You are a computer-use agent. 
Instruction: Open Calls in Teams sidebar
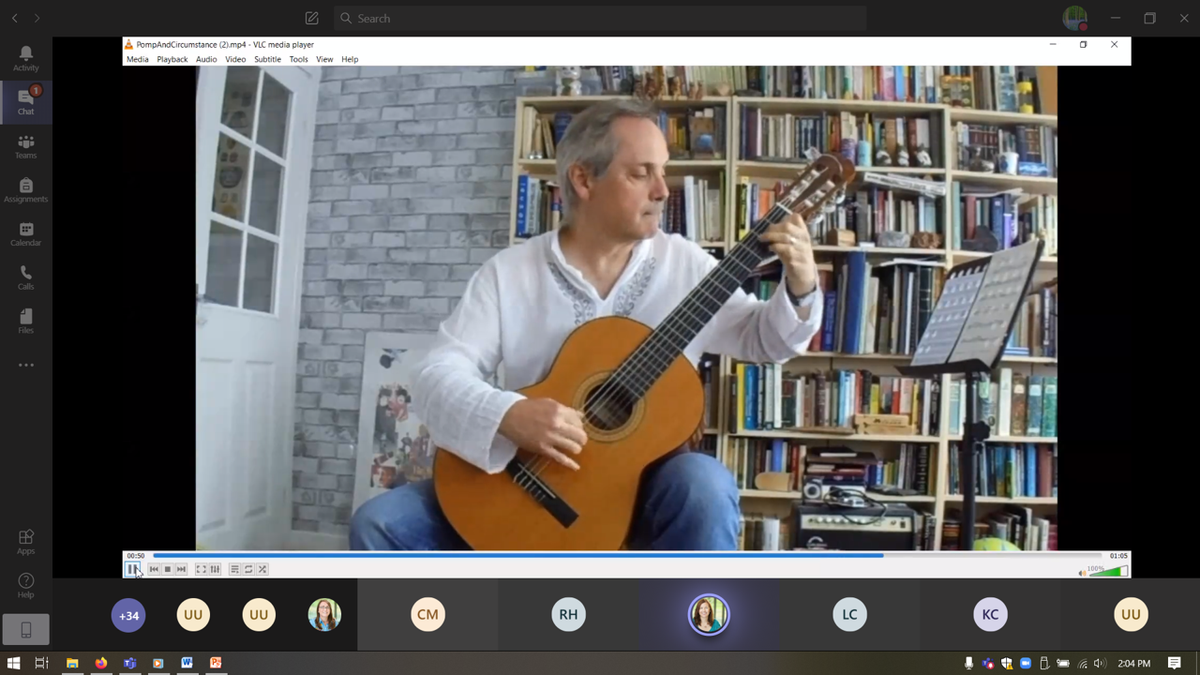tap(26, 277)
